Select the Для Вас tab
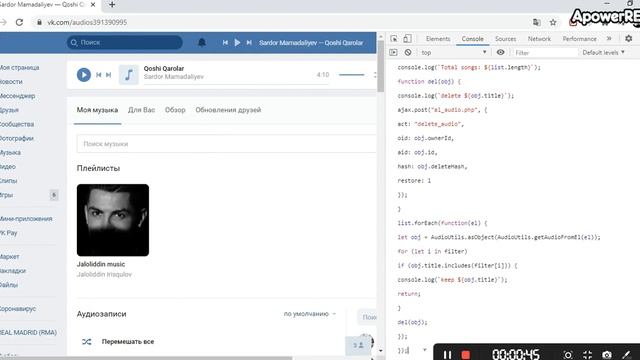This screenshot has width=640, height=360. pos(141,110)
